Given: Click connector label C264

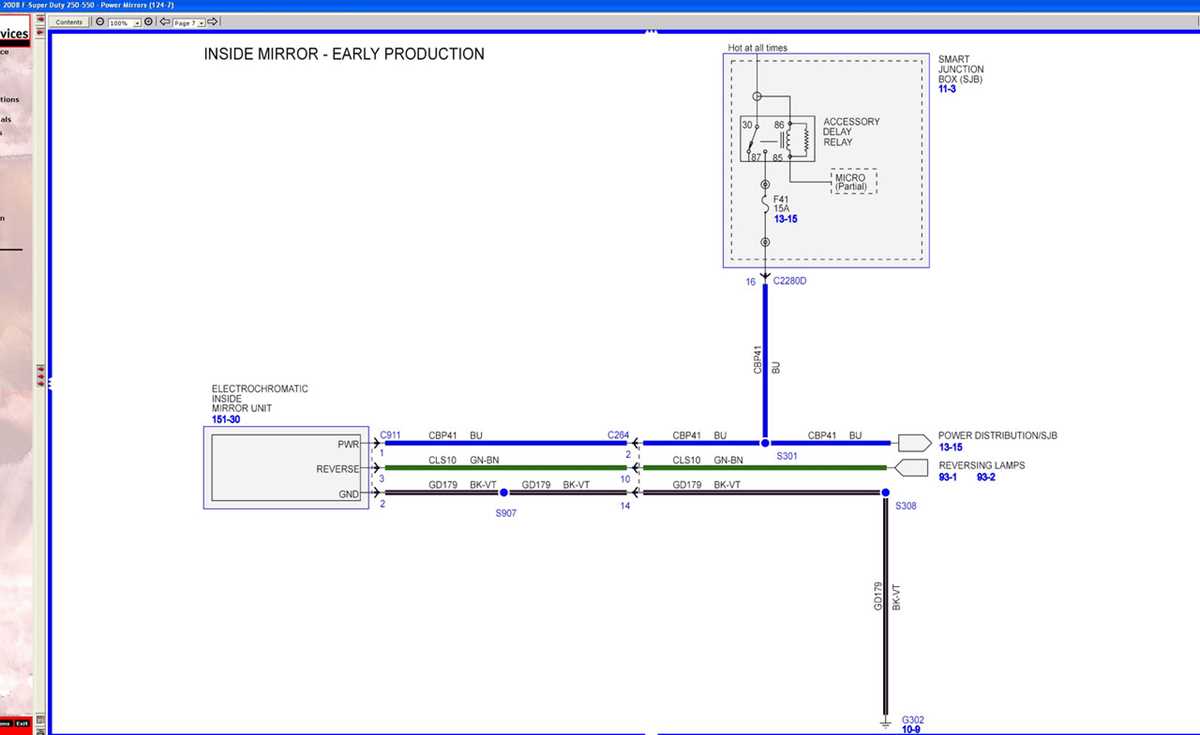Looking at the screenshot, I should click(x=618, y=435).
